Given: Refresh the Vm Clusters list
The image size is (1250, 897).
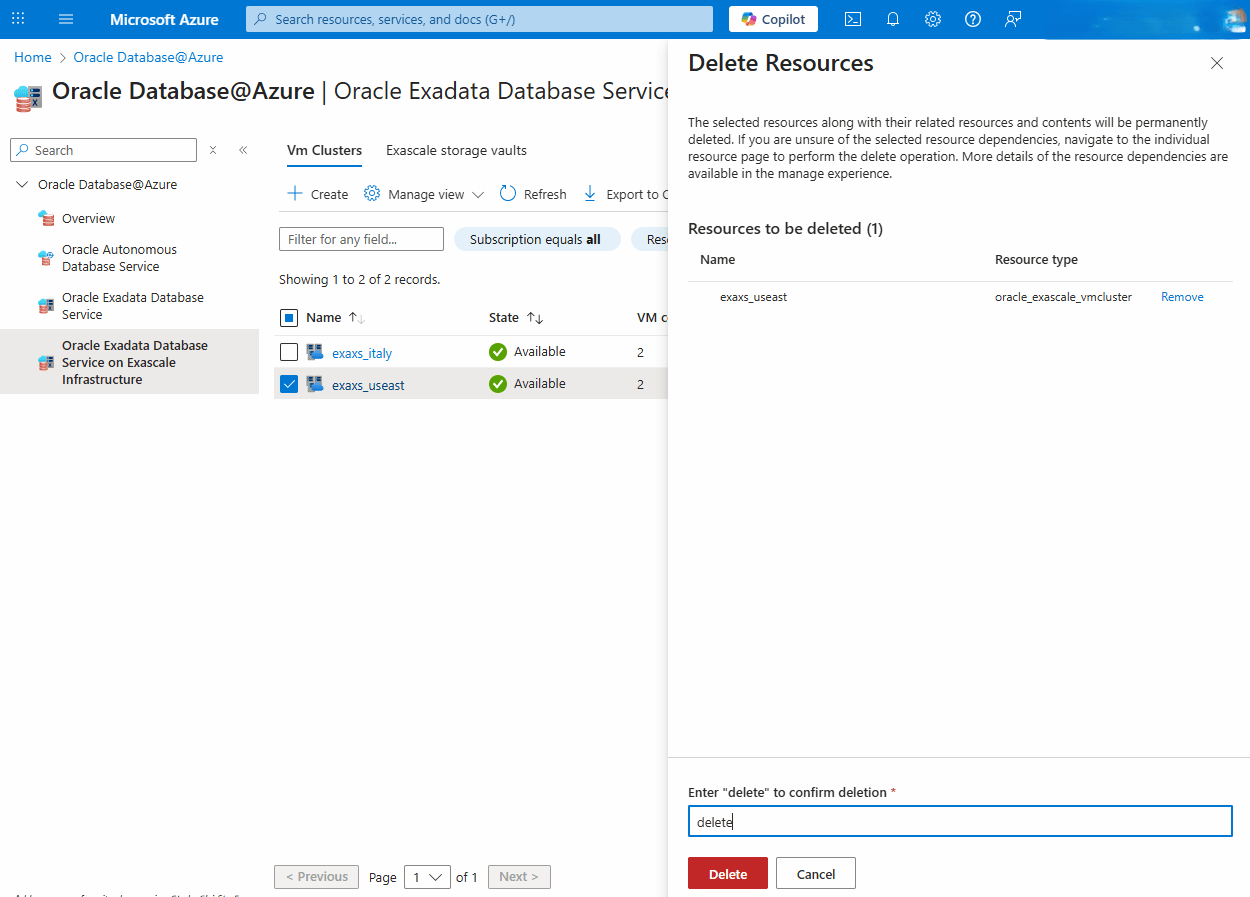Looking at the screenshot, I should coord(532,193).
